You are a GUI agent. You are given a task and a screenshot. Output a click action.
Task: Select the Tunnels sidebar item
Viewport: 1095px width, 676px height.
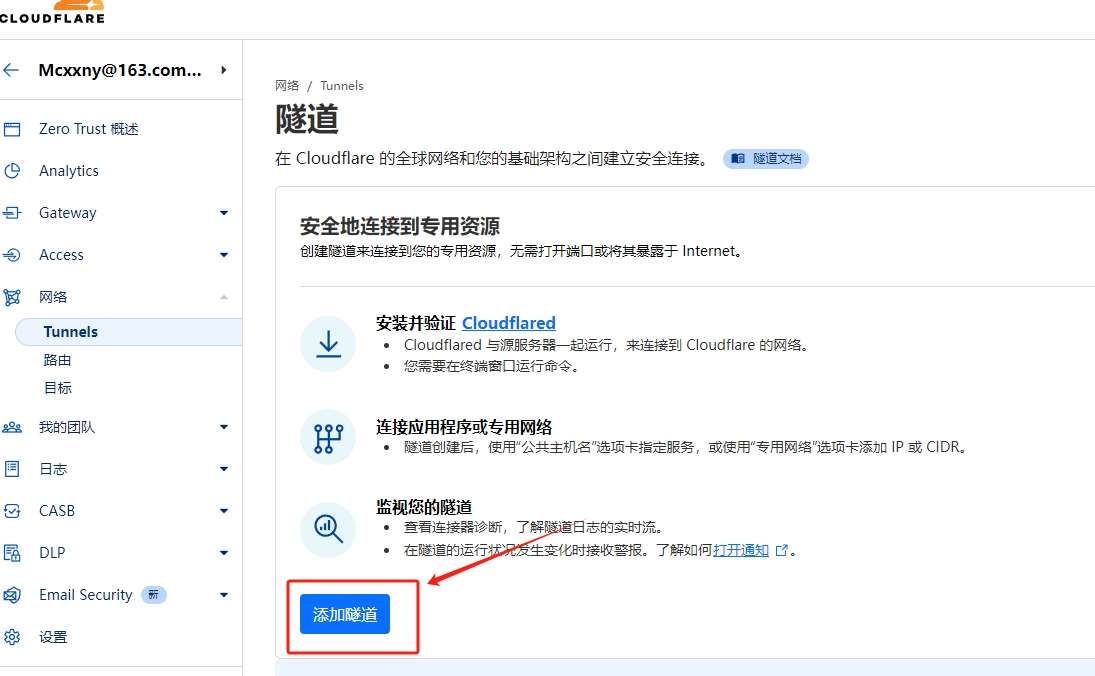[128, 332]
